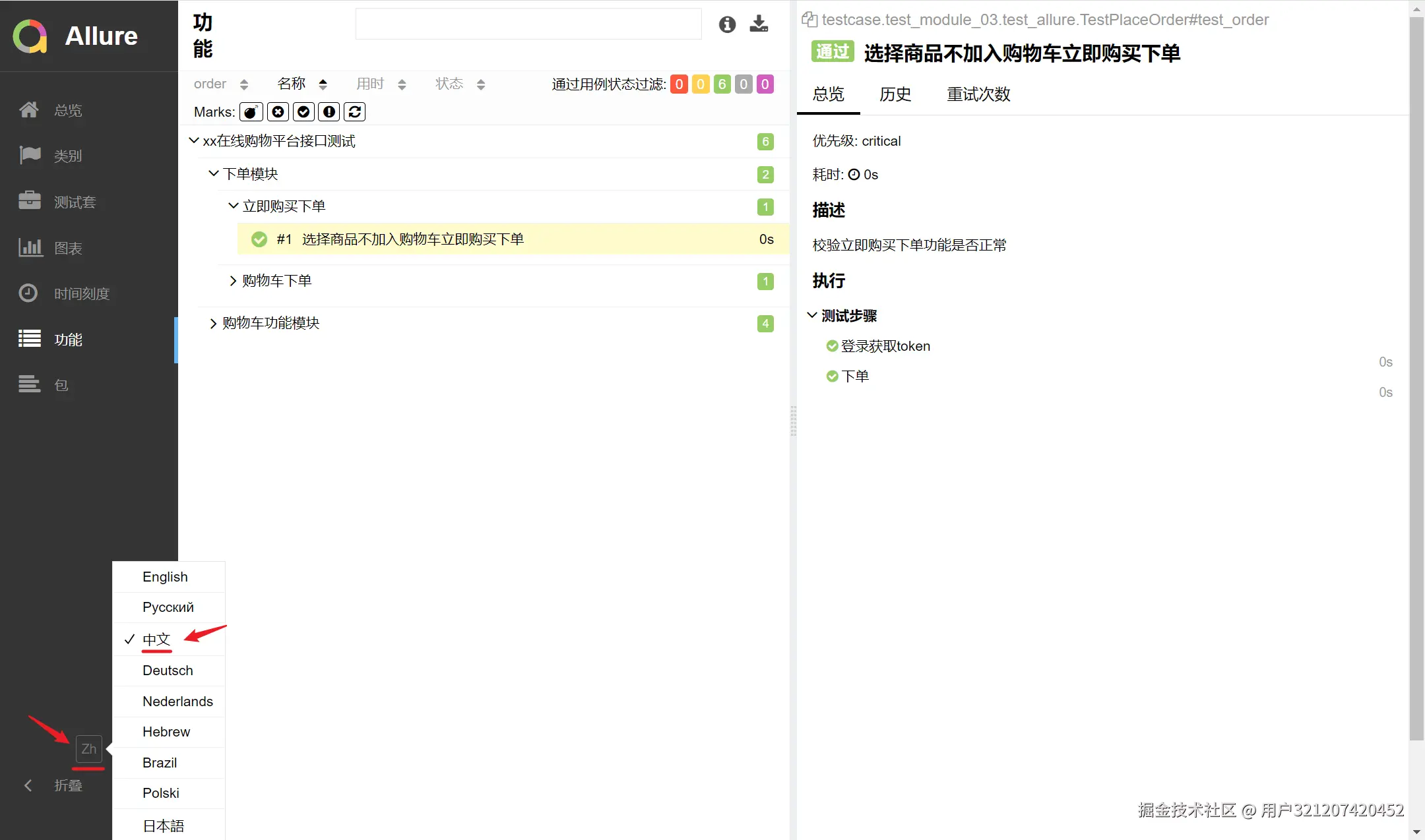Open the 总览 overview sidebar item
Image resolution: width=1425 pixels, height=840 pixels.
point(67,110)
